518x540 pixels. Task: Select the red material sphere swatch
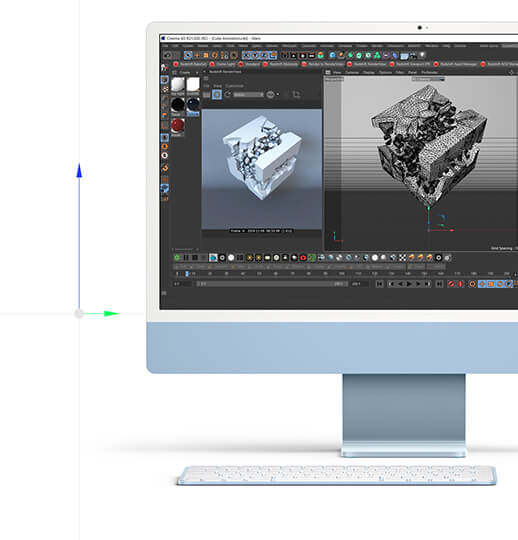coord(177,125)
